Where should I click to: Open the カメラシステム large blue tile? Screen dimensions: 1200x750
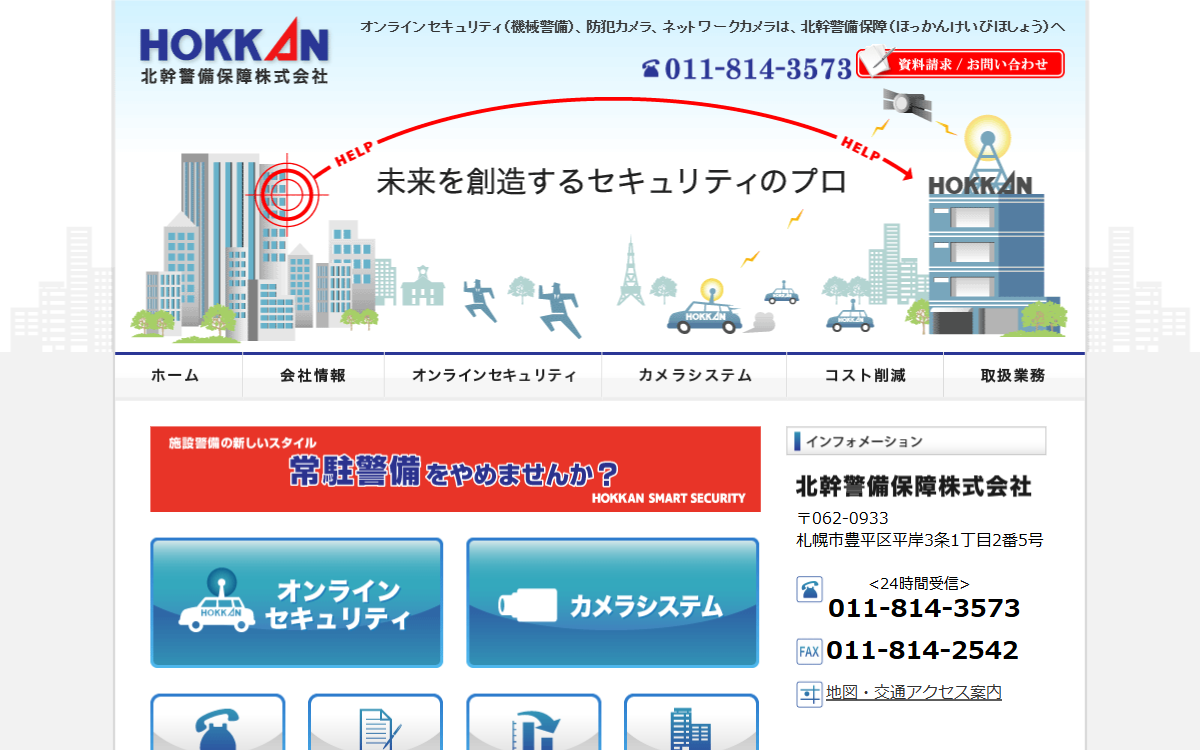[613, 603]
